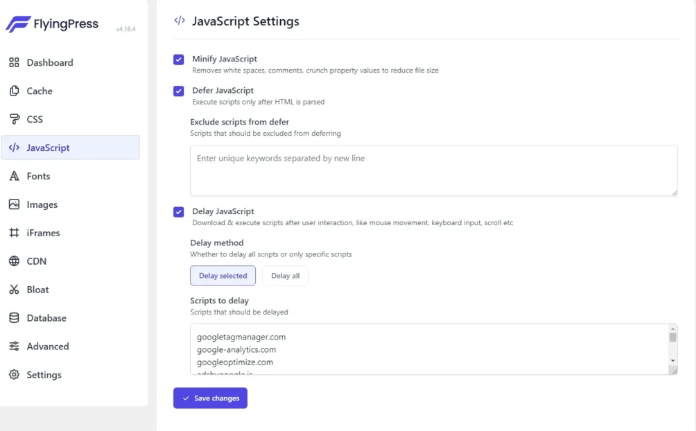This screenshot has width=696, height=431.
Task: Open the JavaScript menu item
Action: (48, 148)
